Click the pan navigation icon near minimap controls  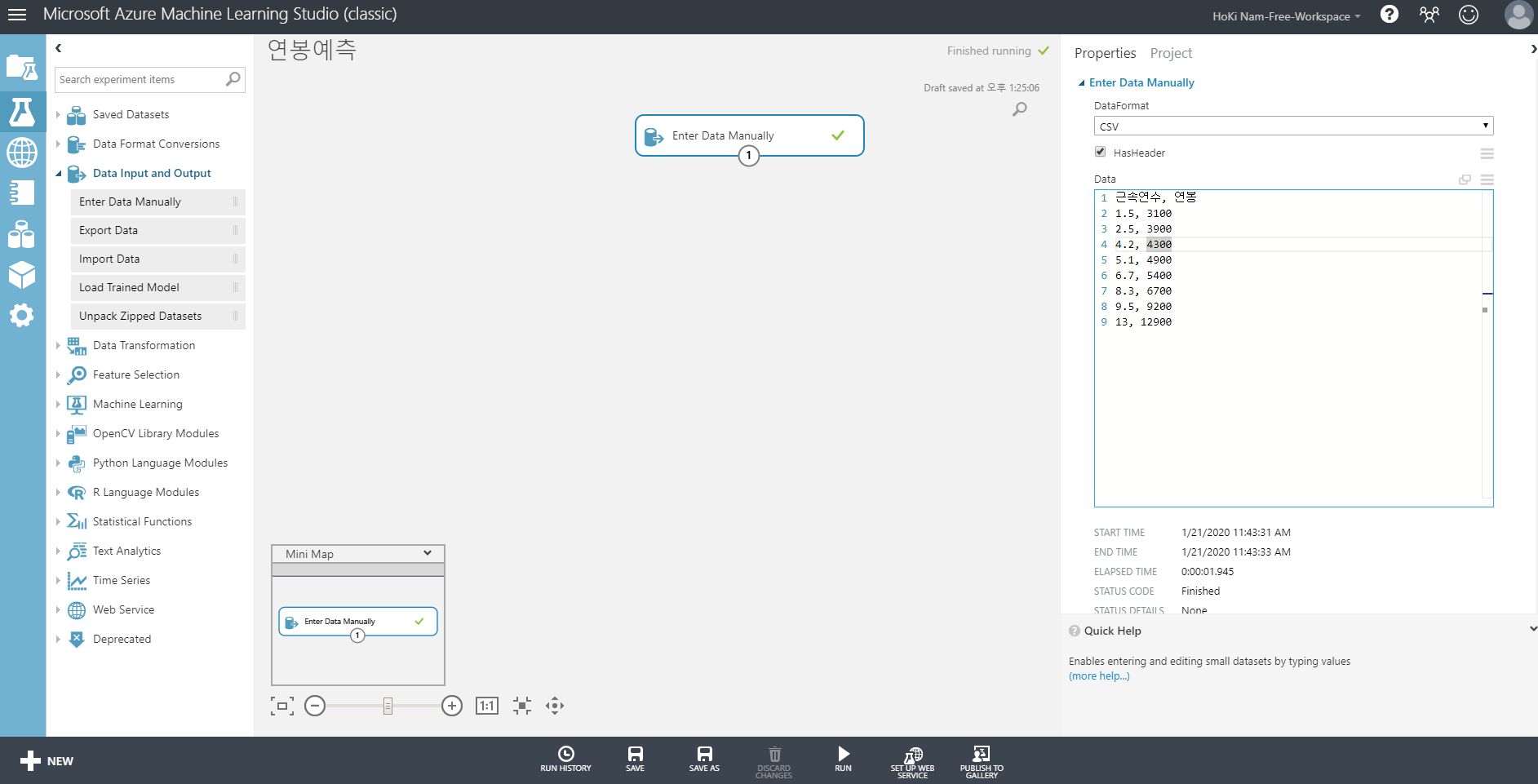554,705
